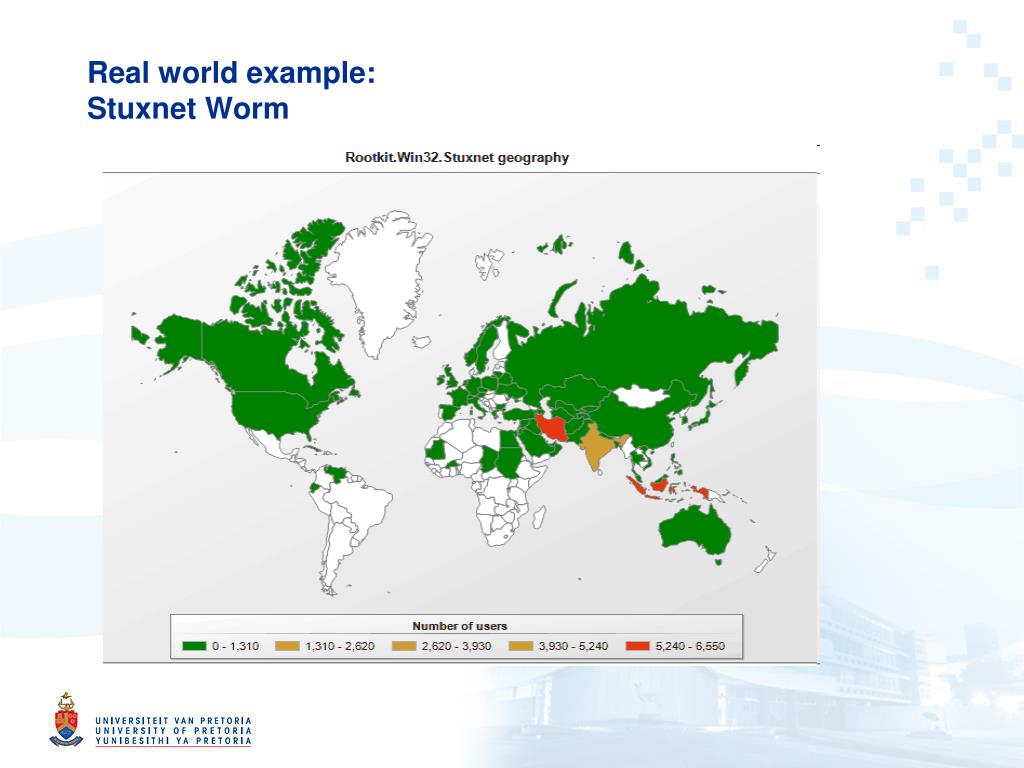
Task: Click red-colored Iran on the map
Action: pyautogui.click(x=552, y=427)
